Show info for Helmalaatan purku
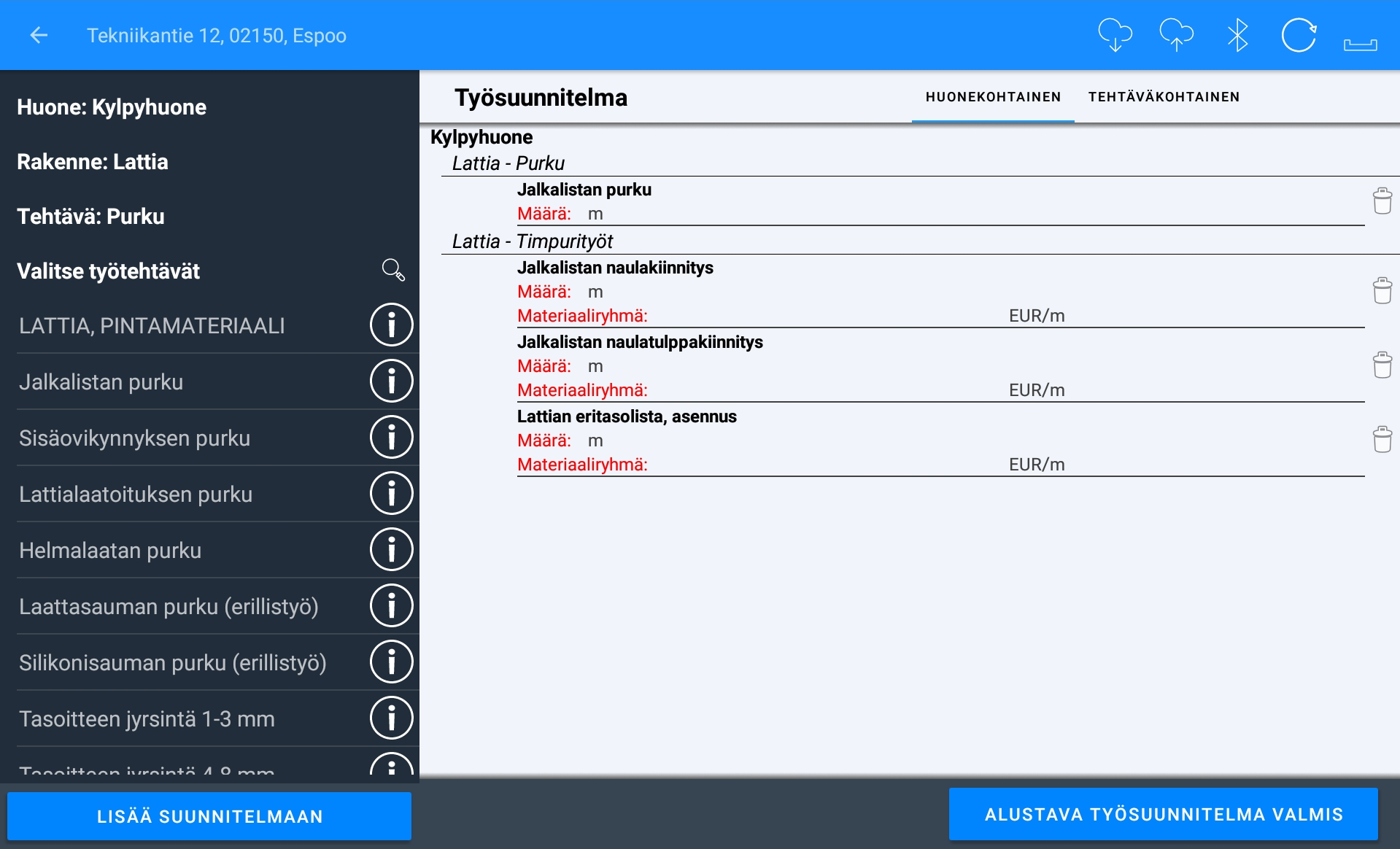 (391, 550)
